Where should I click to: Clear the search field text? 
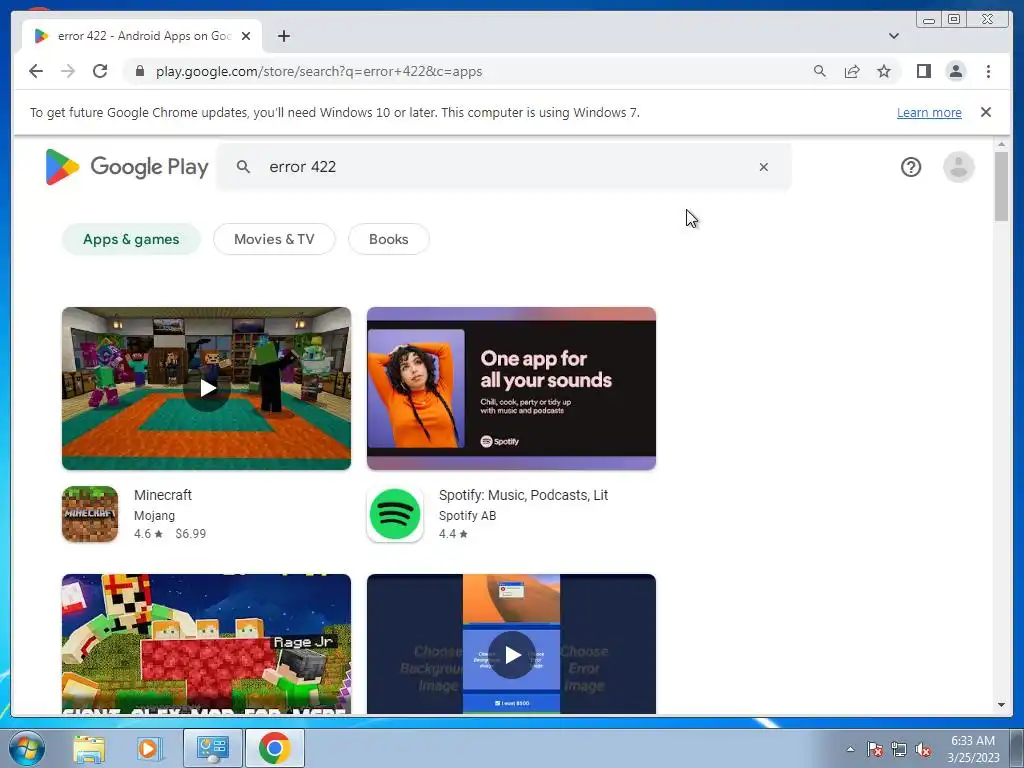[x=763, y=167]
